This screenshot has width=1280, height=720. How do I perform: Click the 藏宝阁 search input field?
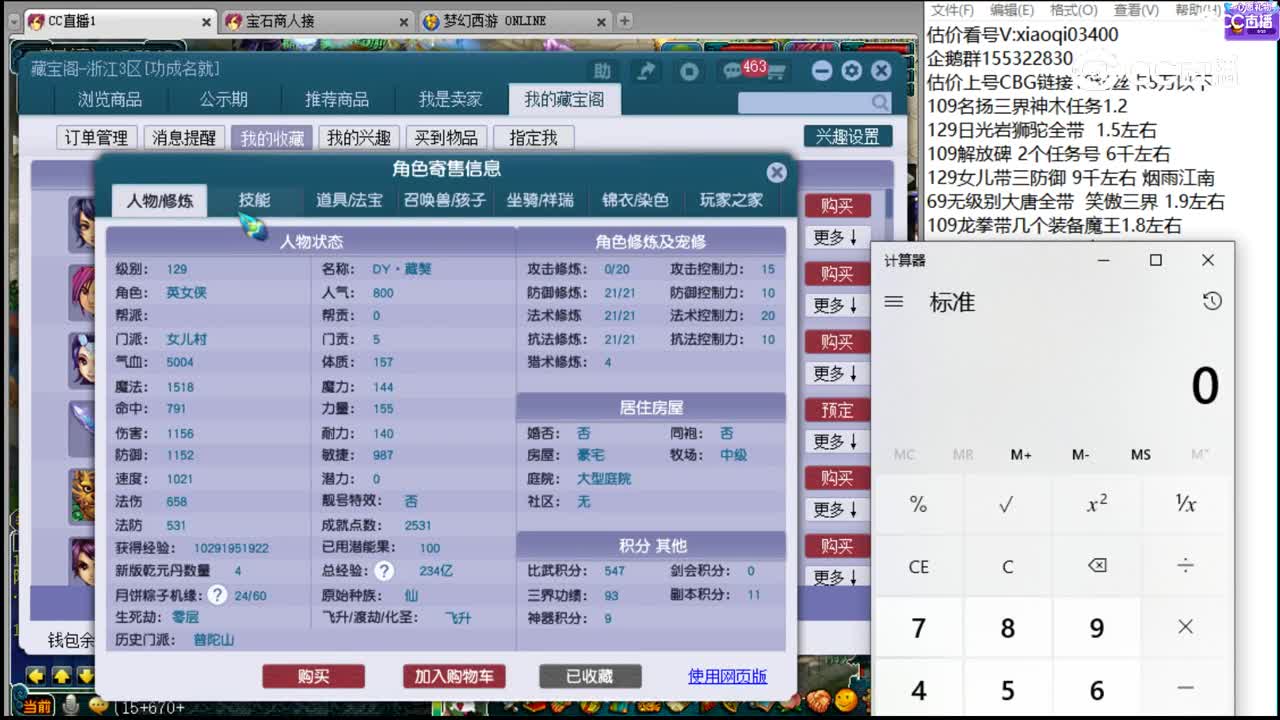(x=805, y=102)
